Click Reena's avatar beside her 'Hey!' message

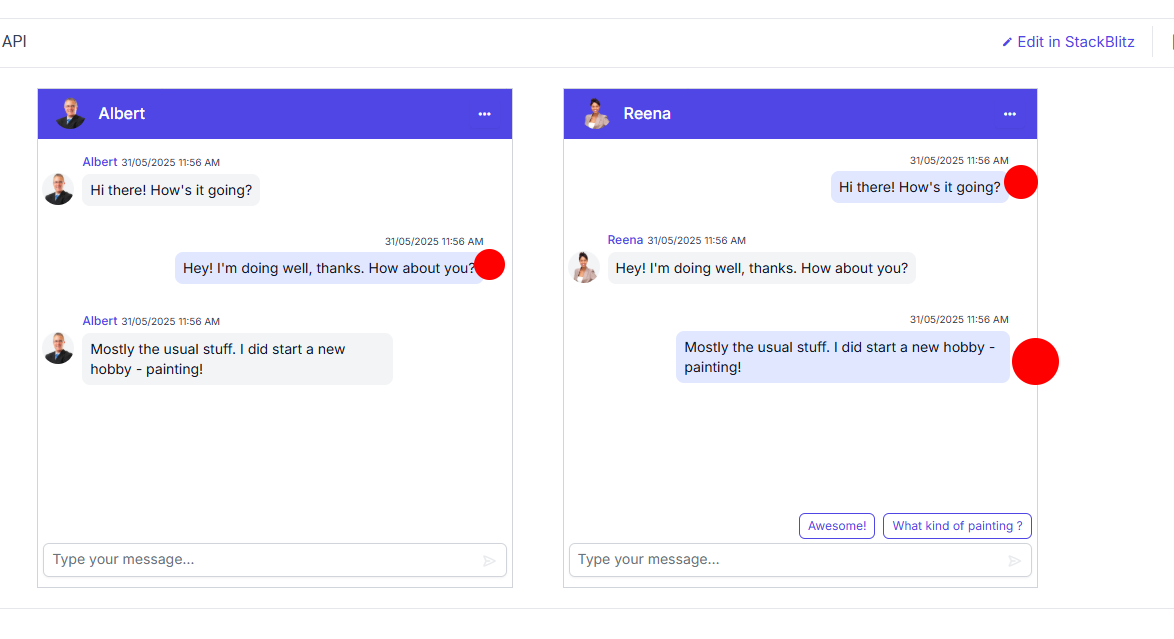(584, 267)
